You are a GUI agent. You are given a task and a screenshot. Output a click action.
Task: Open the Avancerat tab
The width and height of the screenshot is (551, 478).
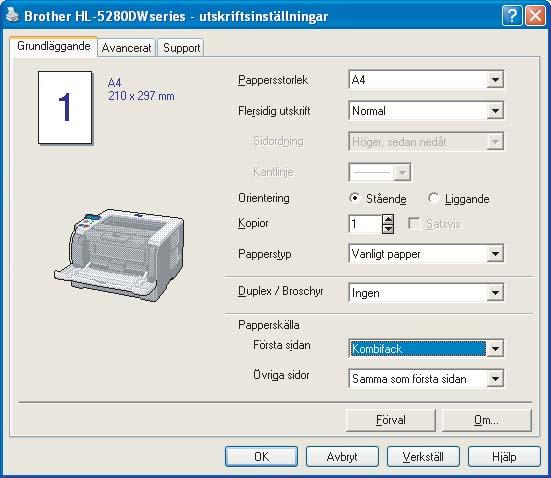[x=126, y=48]
